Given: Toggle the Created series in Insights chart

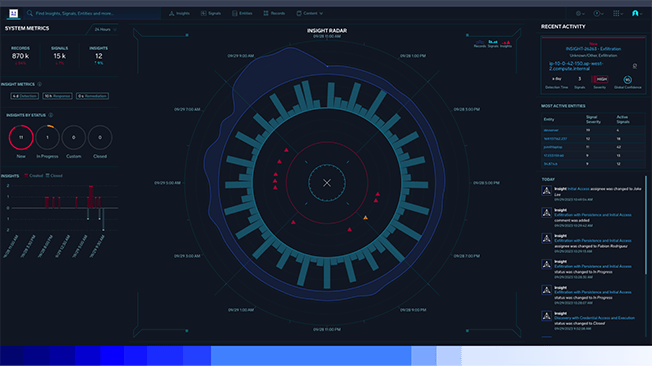Looking at the screenshot, I should tap(33, 176).
